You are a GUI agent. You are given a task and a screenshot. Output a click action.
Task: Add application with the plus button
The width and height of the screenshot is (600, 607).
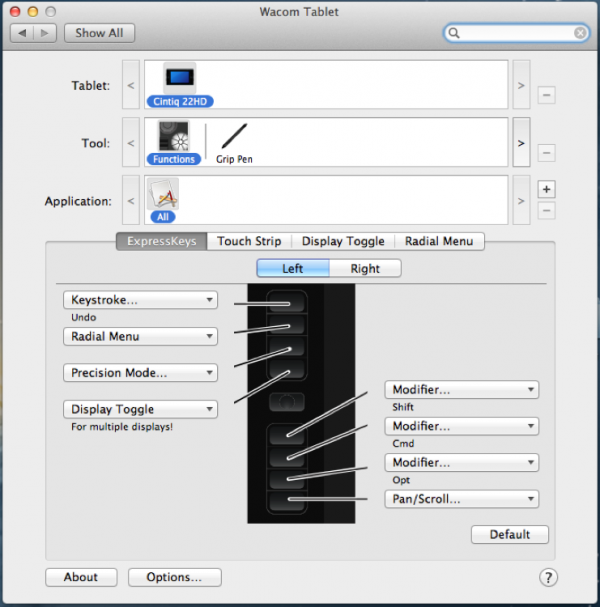[546, 189]
